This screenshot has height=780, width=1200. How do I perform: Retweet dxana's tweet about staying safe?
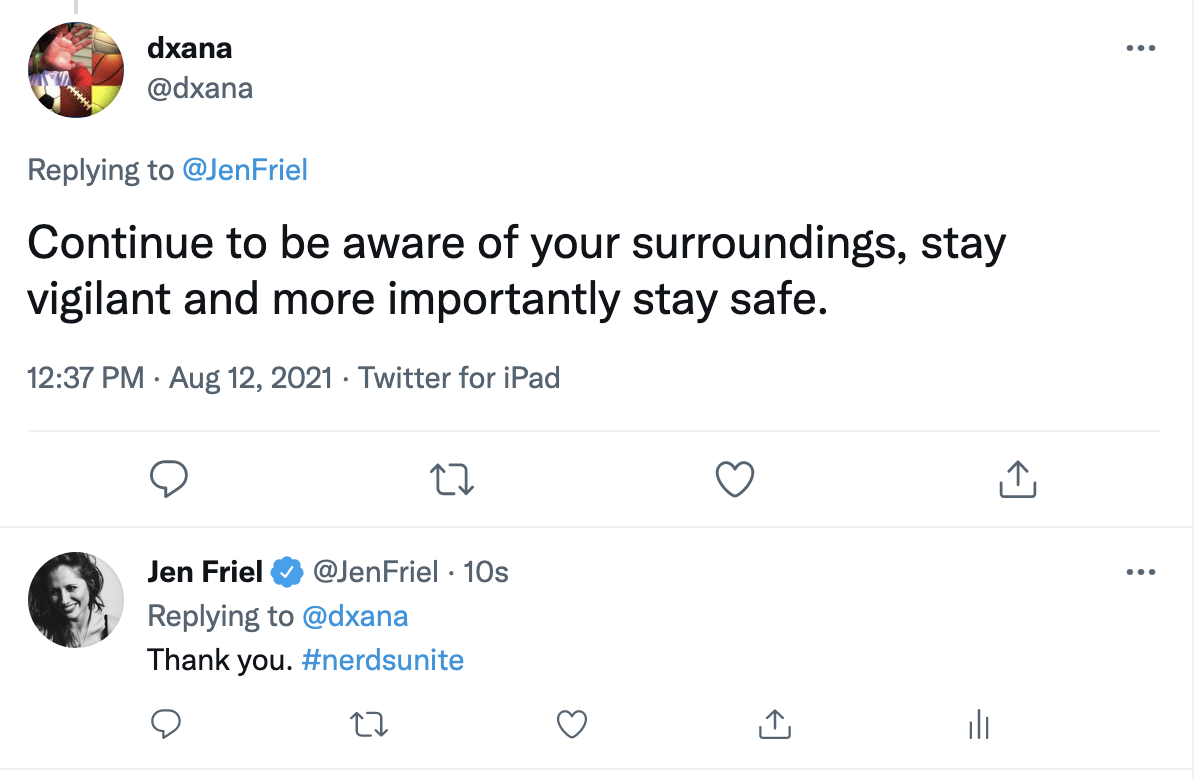tap(451, 480)
